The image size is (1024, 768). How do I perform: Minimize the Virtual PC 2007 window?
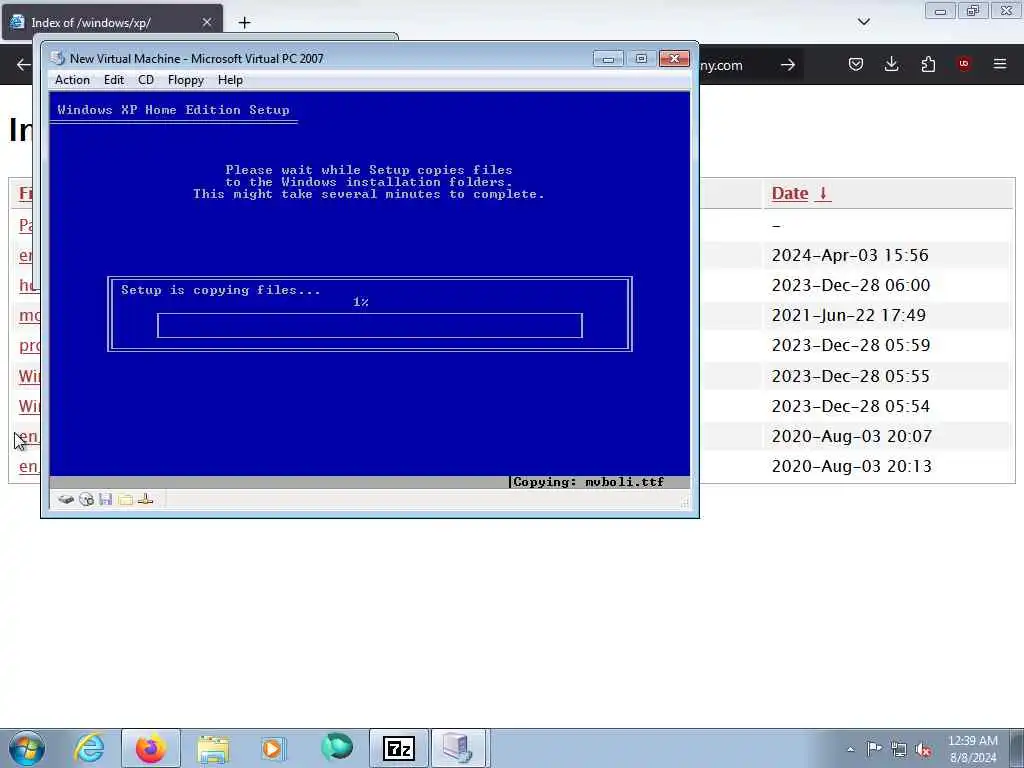608,59
